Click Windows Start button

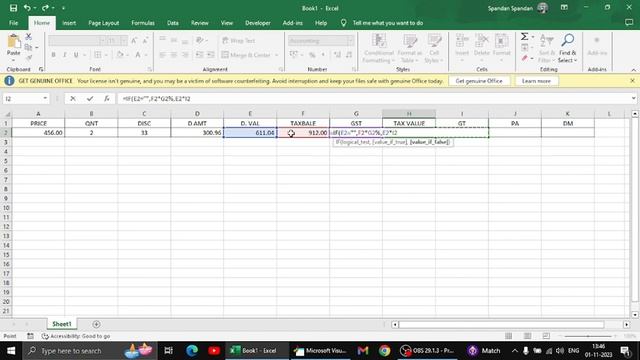click(x=11, y=351)
